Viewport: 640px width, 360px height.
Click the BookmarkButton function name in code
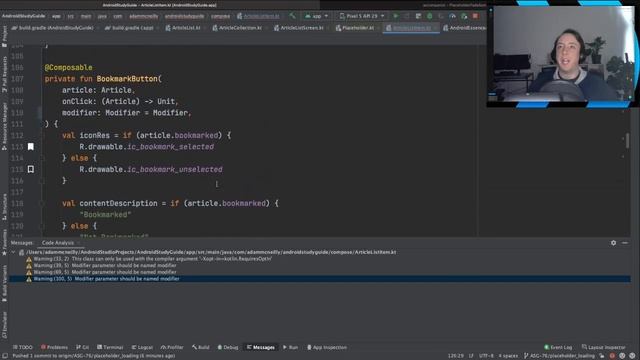[127, 79]
